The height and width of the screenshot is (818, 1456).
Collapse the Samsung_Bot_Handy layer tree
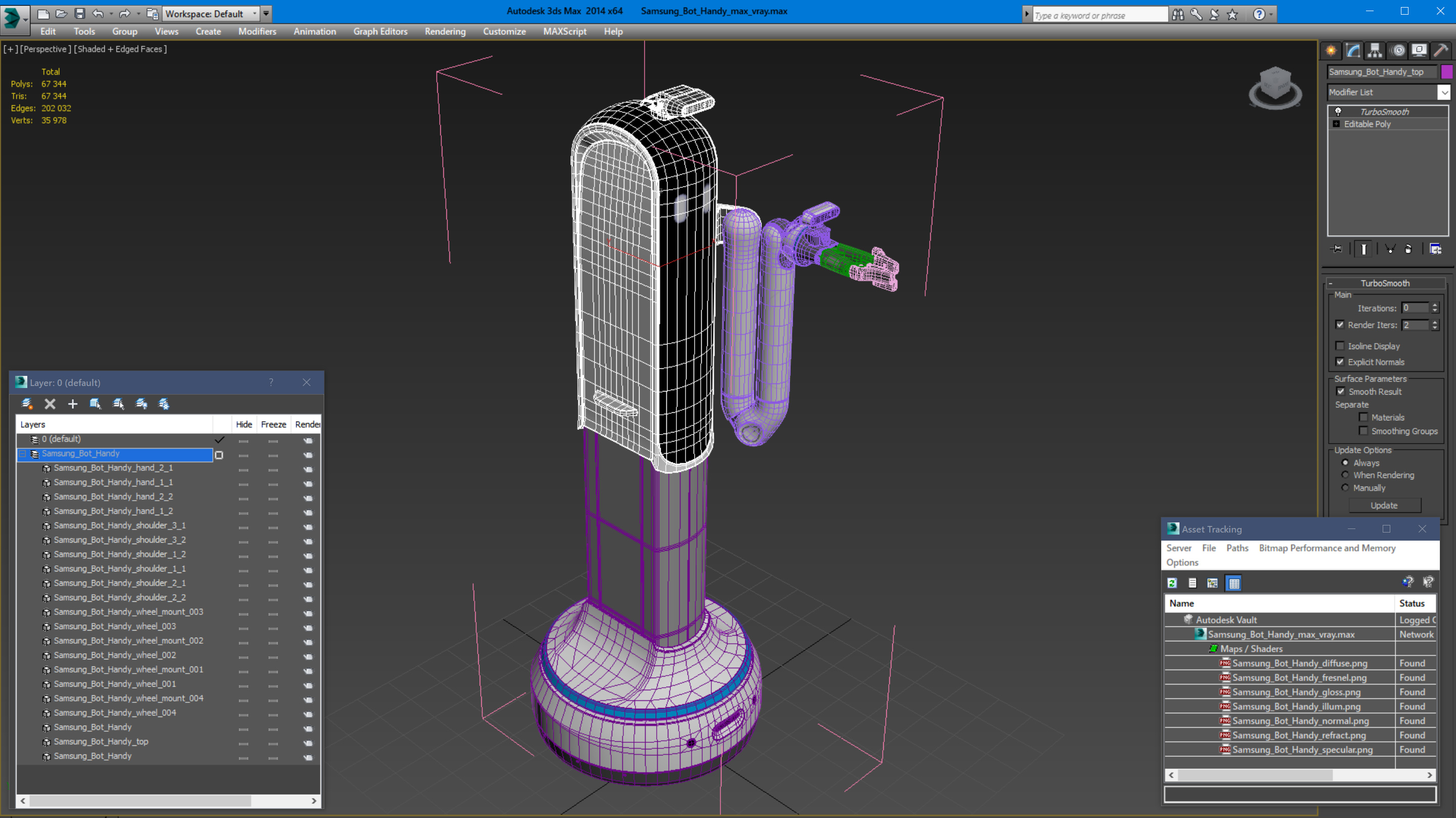[23, 454]
